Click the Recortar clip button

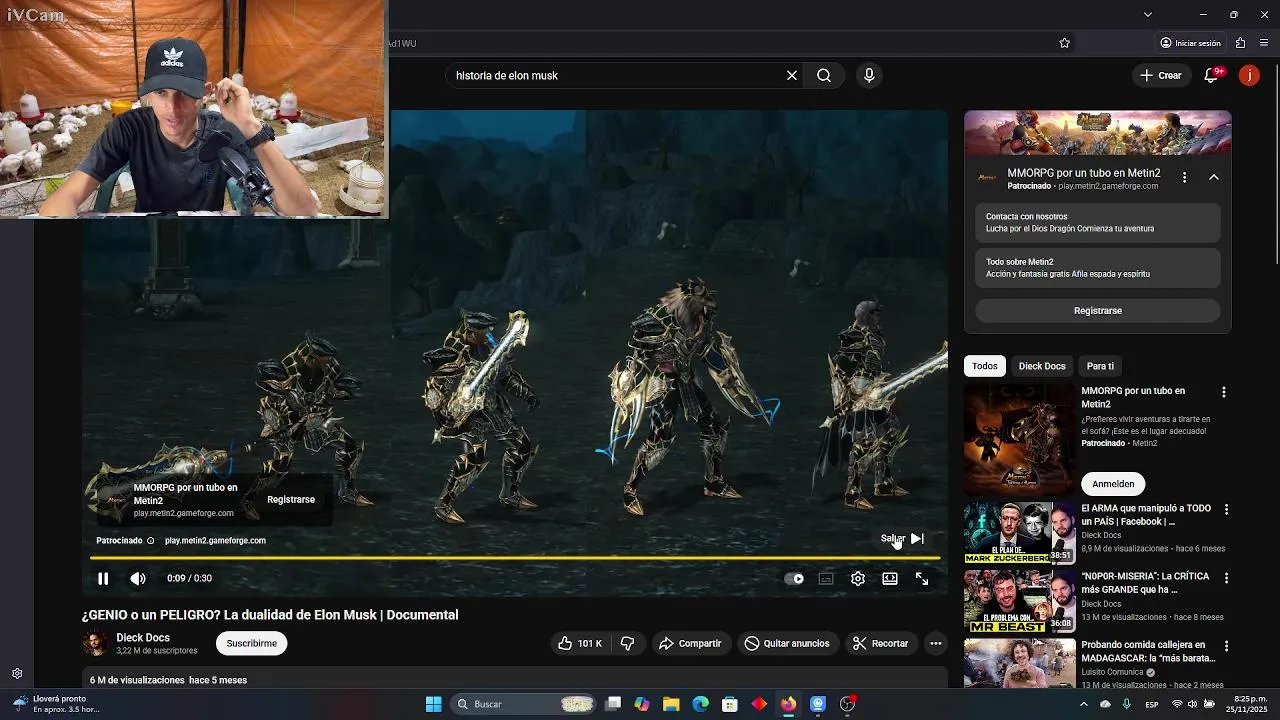(x=880, y=643)
